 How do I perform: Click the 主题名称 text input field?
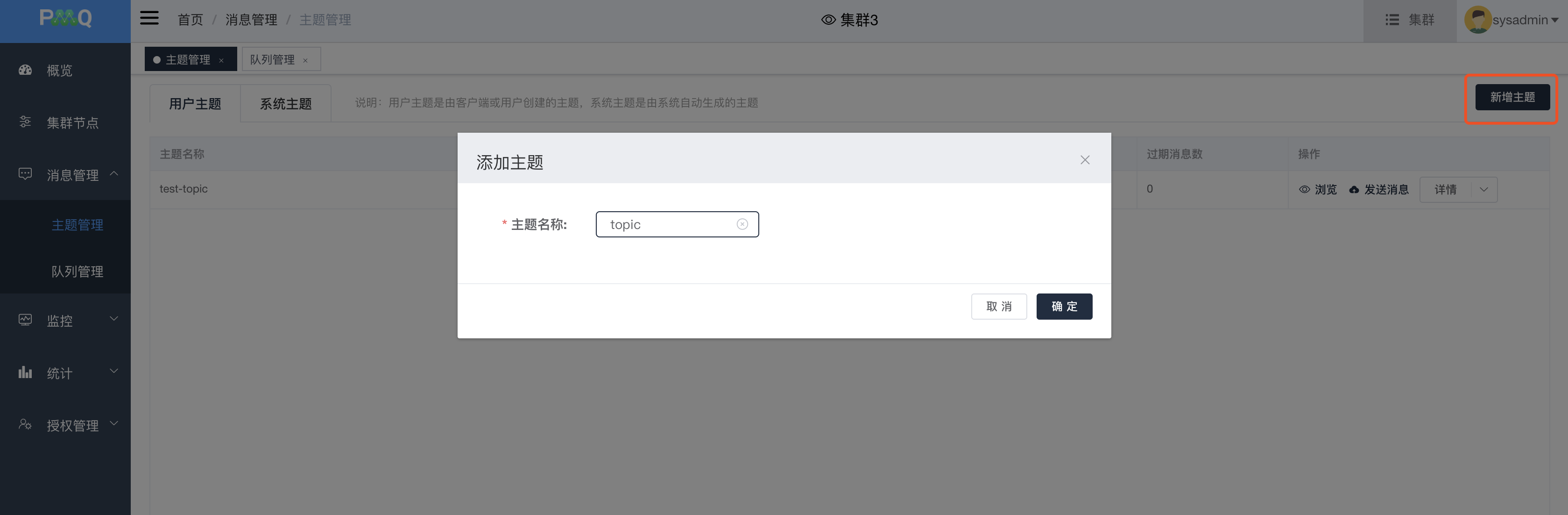pos(670,224)
